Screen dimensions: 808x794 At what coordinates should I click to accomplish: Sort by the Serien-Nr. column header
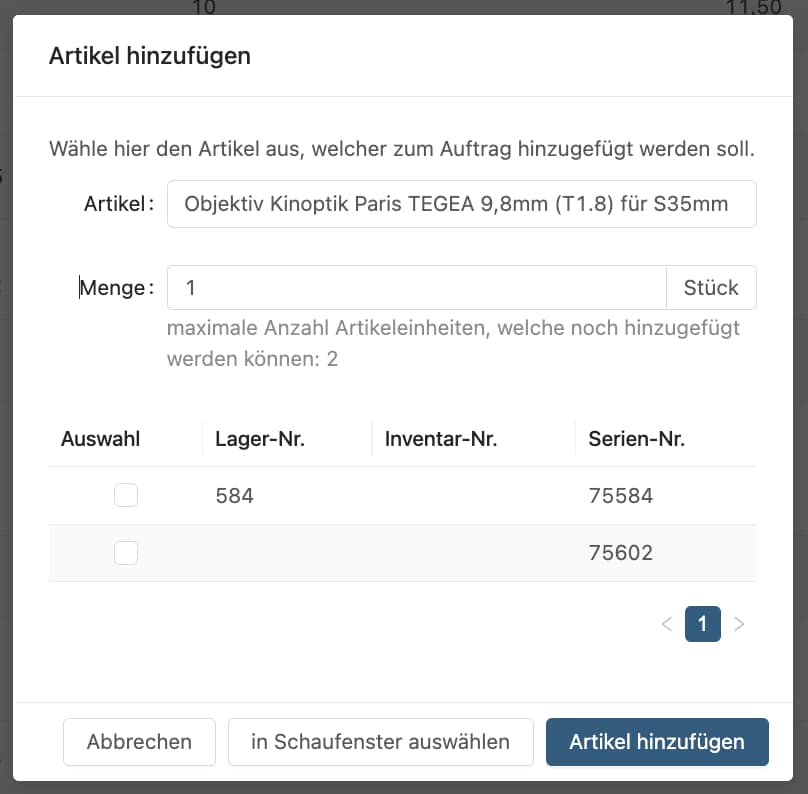(636, 438)
